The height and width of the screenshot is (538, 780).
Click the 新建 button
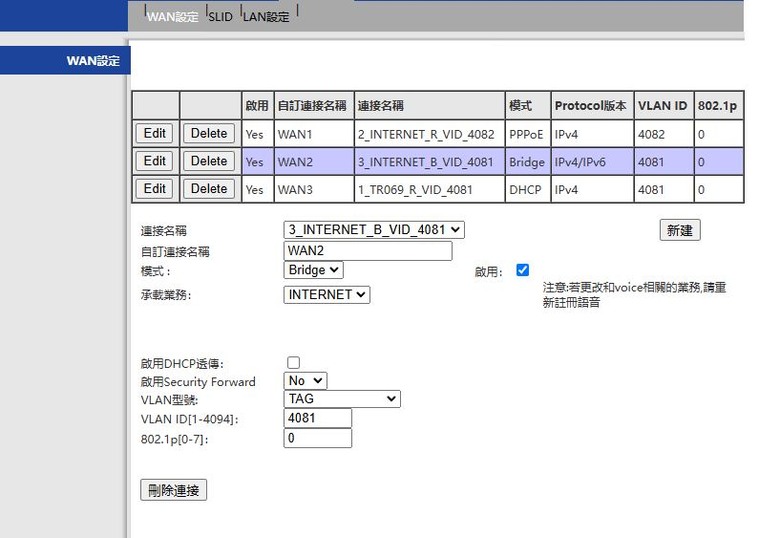tap(680, 230)
